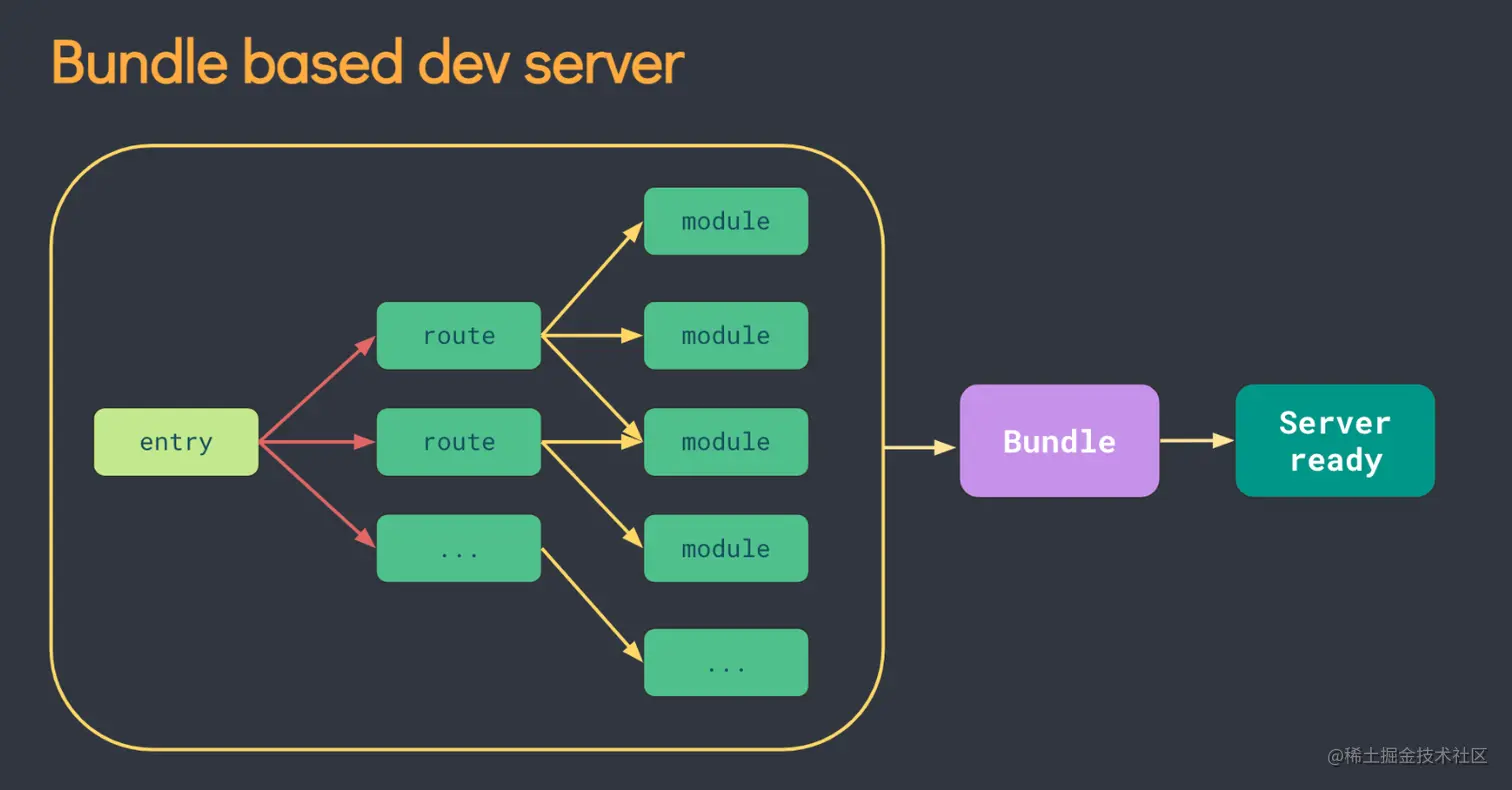
Task: Click the Bundle based dev server title
Action: (x=367, y=62)
